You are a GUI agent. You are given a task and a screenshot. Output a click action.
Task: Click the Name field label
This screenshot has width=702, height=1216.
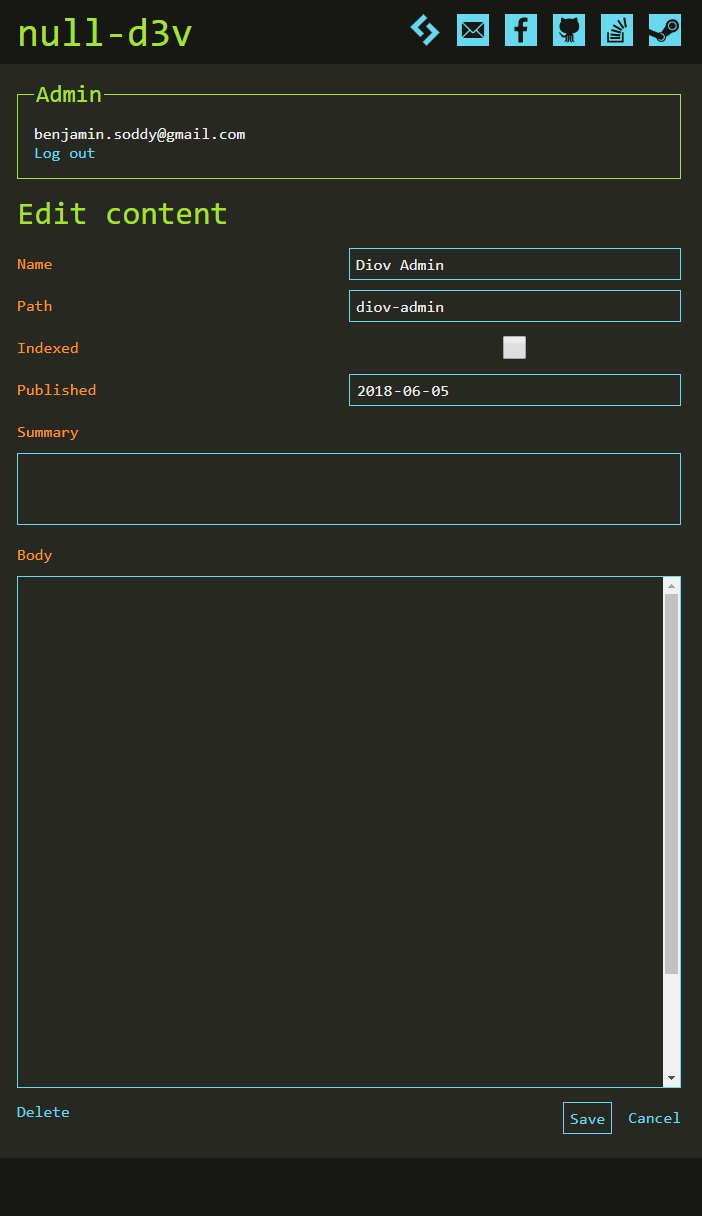35,264
